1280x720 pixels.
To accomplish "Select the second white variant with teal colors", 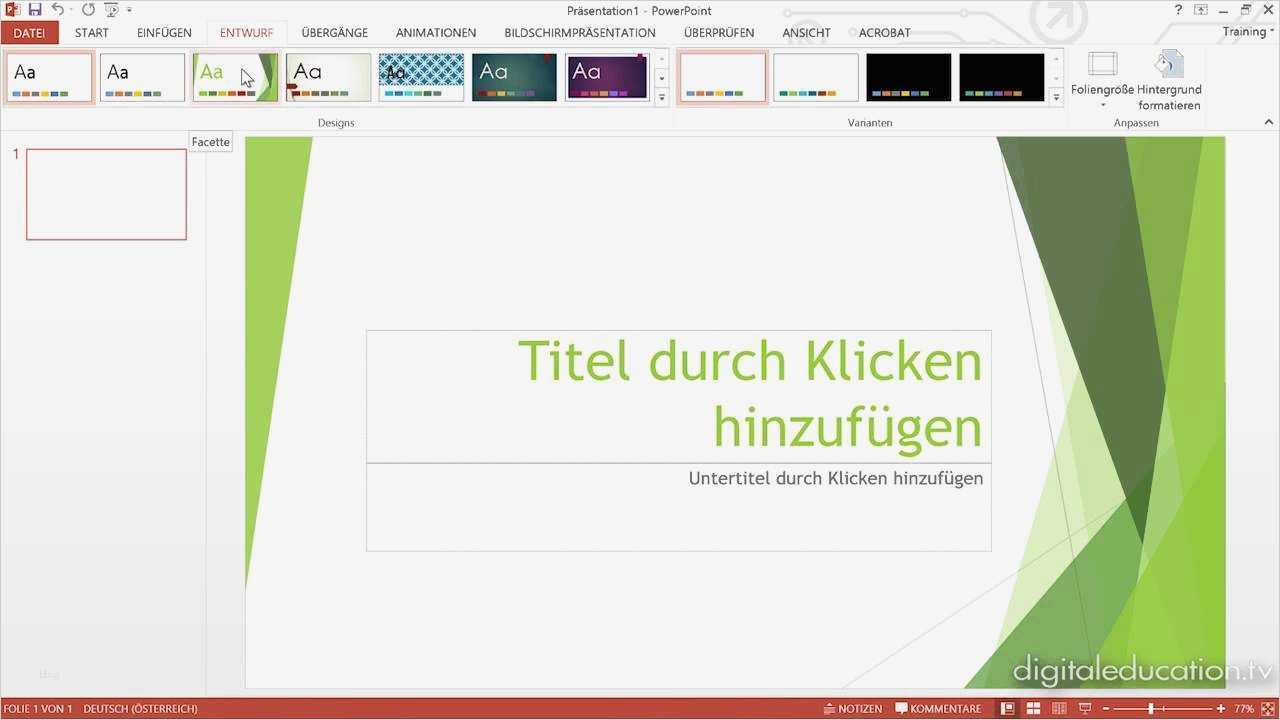I will [816, 77].
